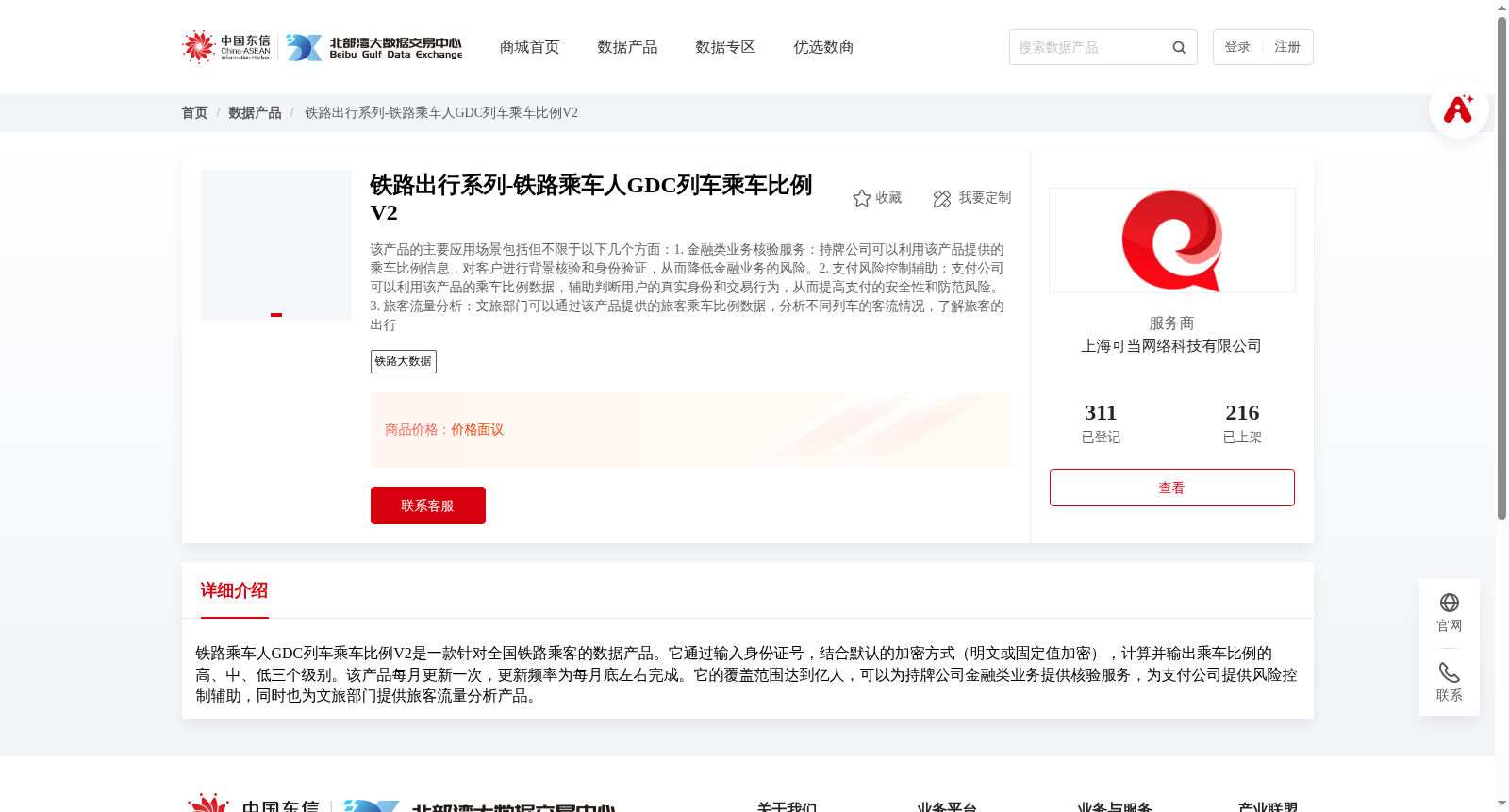The image size is (1509, 812).
Task: Click the 数据产品 breadcrumb link
Action: point(255,113)
